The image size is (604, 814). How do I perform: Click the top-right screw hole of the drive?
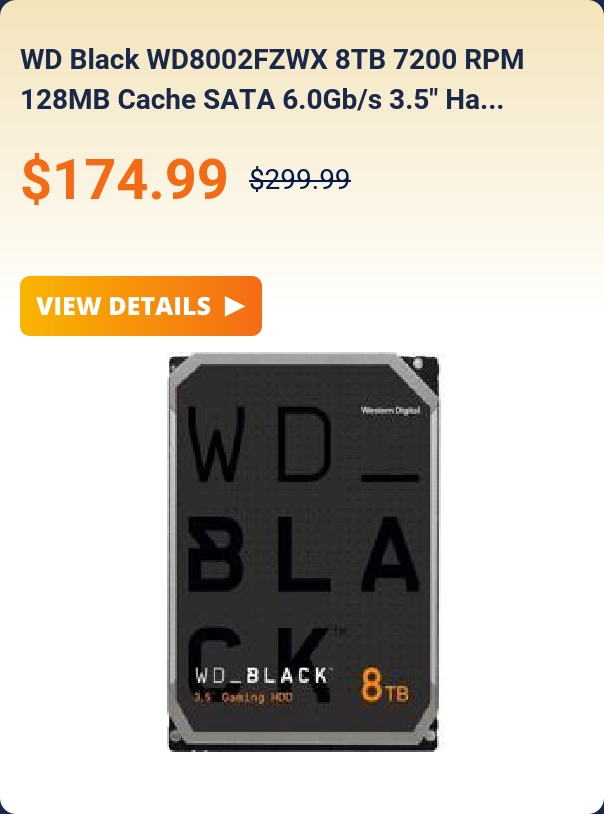(x=419, y=363)
